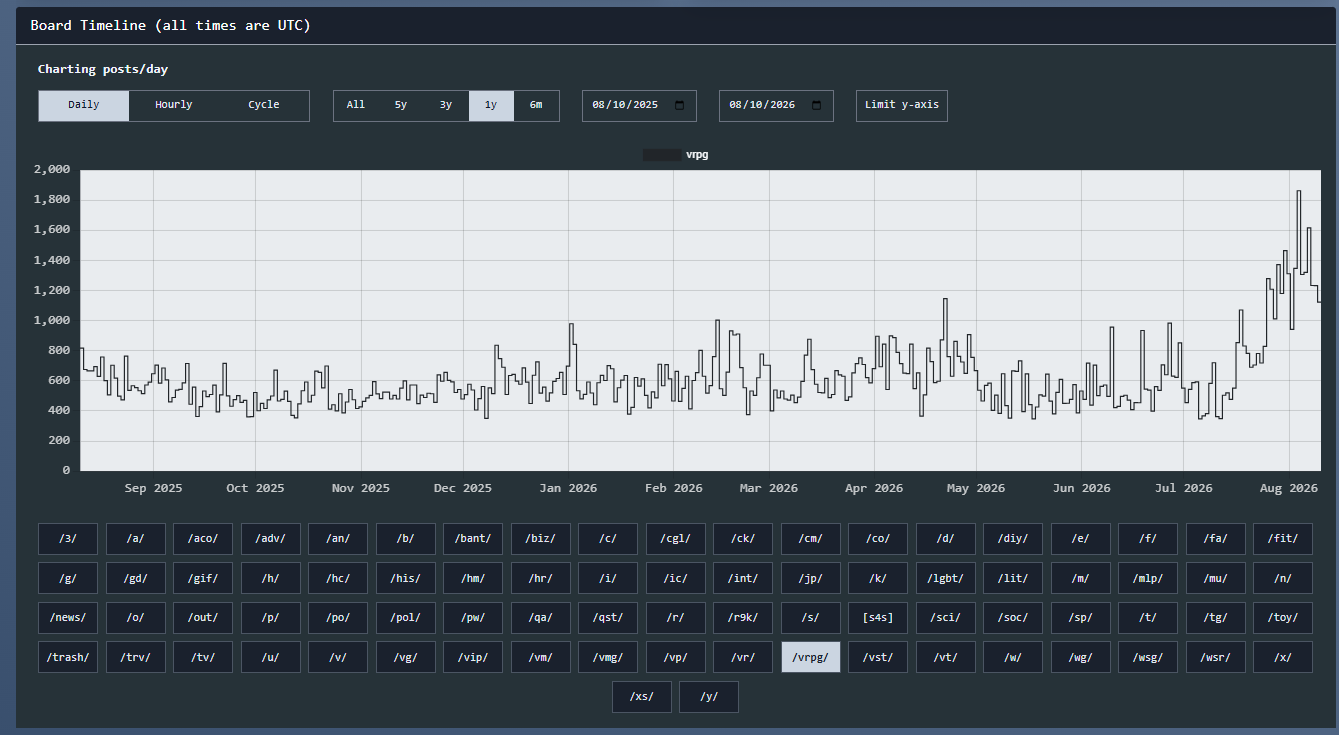
Task: Select the /pol/ board button
Action: point(405,618)
